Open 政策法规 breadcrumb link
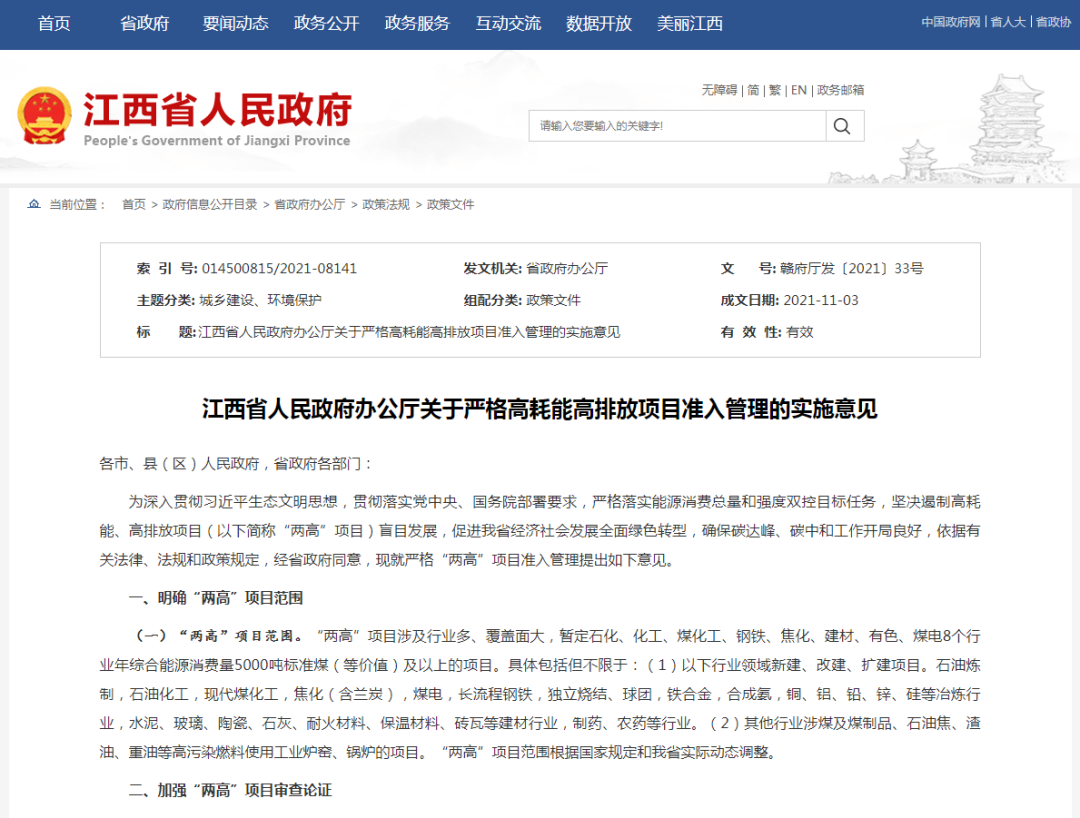The width and height of the screenshot is (1080, 818). 386,204
